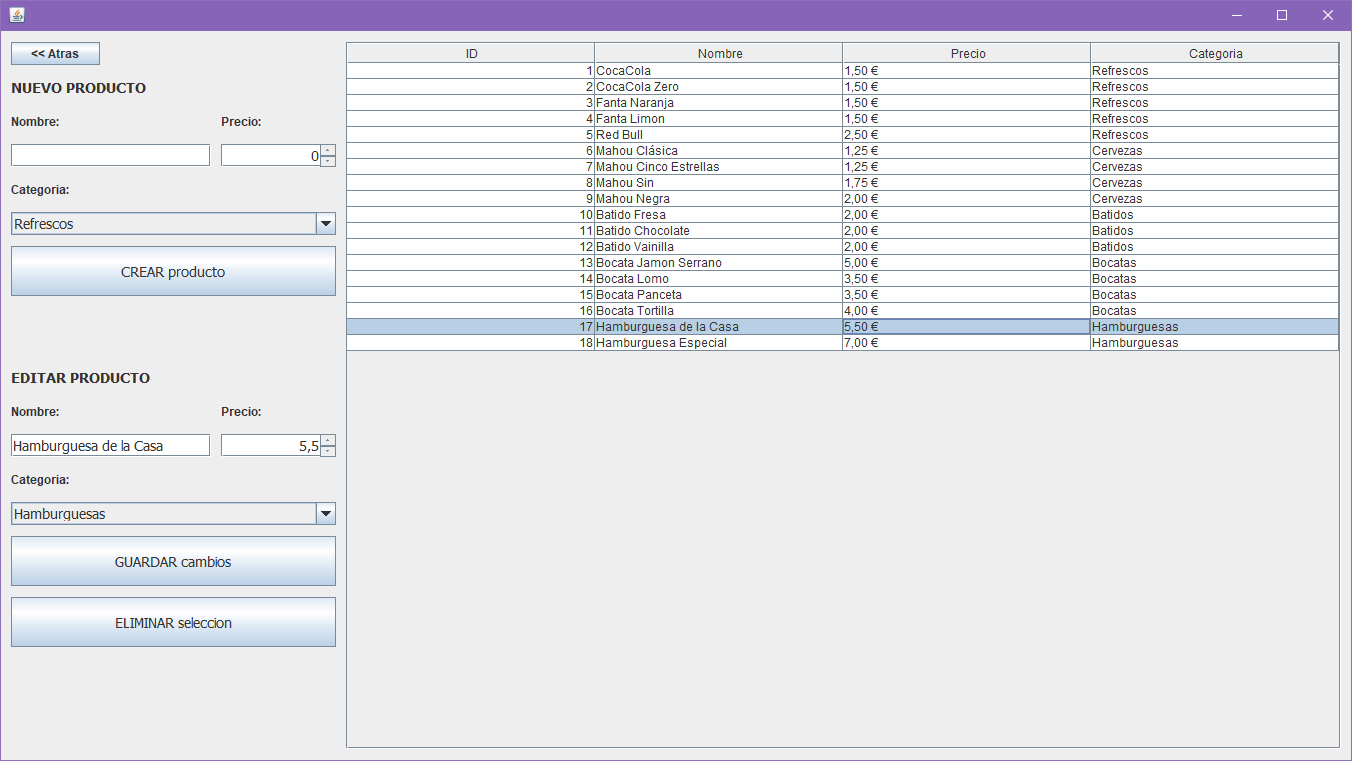Decrease the edit price with the down arrow
This screenshot has width=1352, height=761.
[x=328, y=451]
